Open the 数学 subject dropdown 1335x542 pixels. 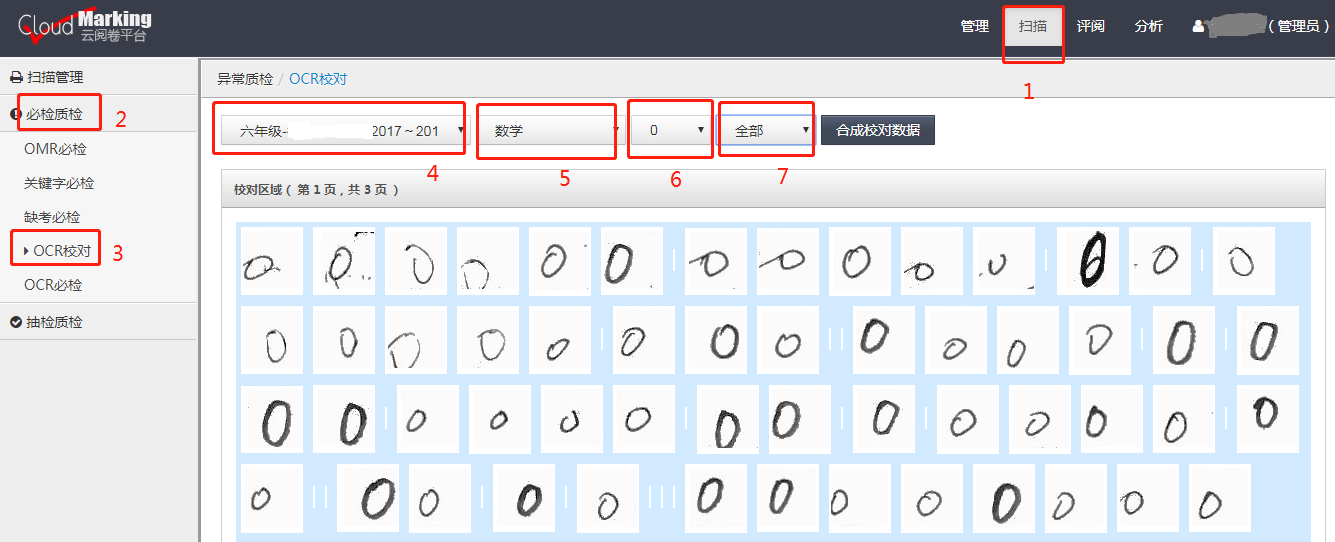[551, 130]
